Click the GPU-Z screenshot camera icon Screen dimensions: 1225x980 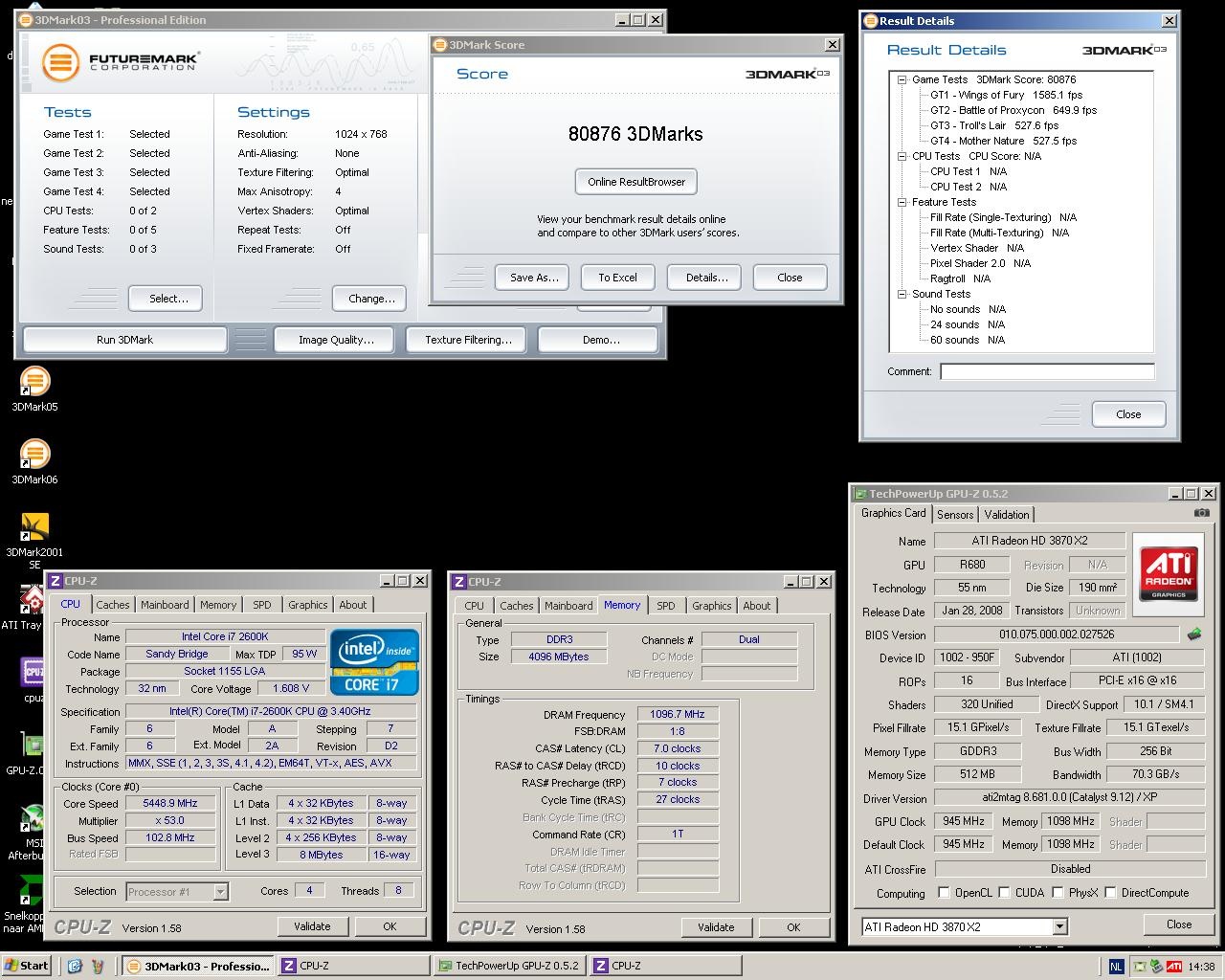click(x=1201, y=513)
